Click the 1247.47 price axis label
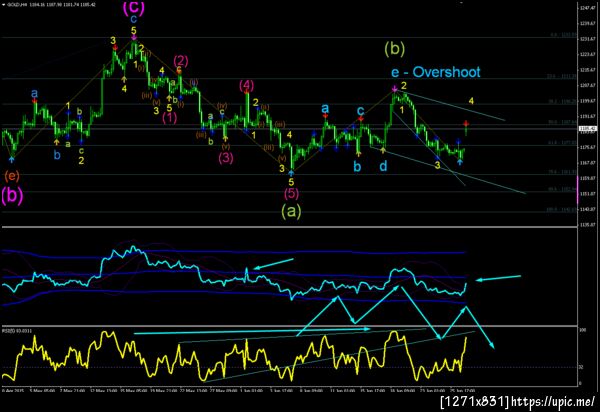Screen dimensions: 600x412 click(588, 8)
